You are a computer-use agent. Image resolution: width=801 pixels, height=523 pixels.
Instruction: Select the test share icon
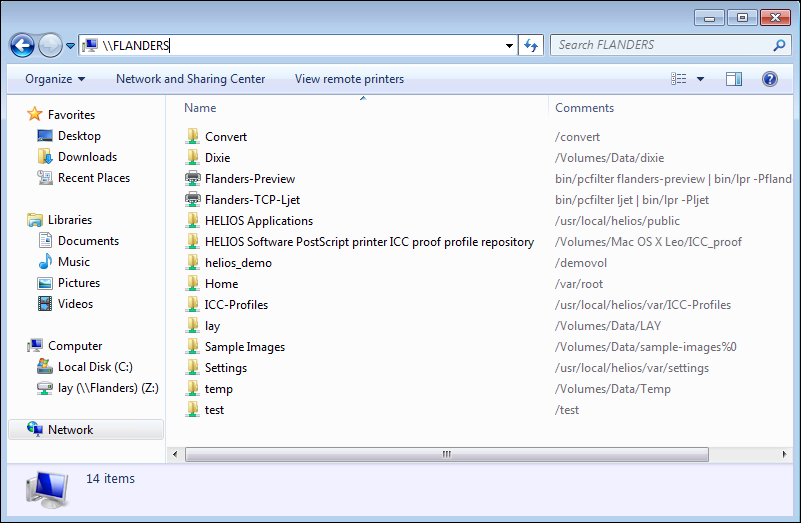tap(193, 409)
